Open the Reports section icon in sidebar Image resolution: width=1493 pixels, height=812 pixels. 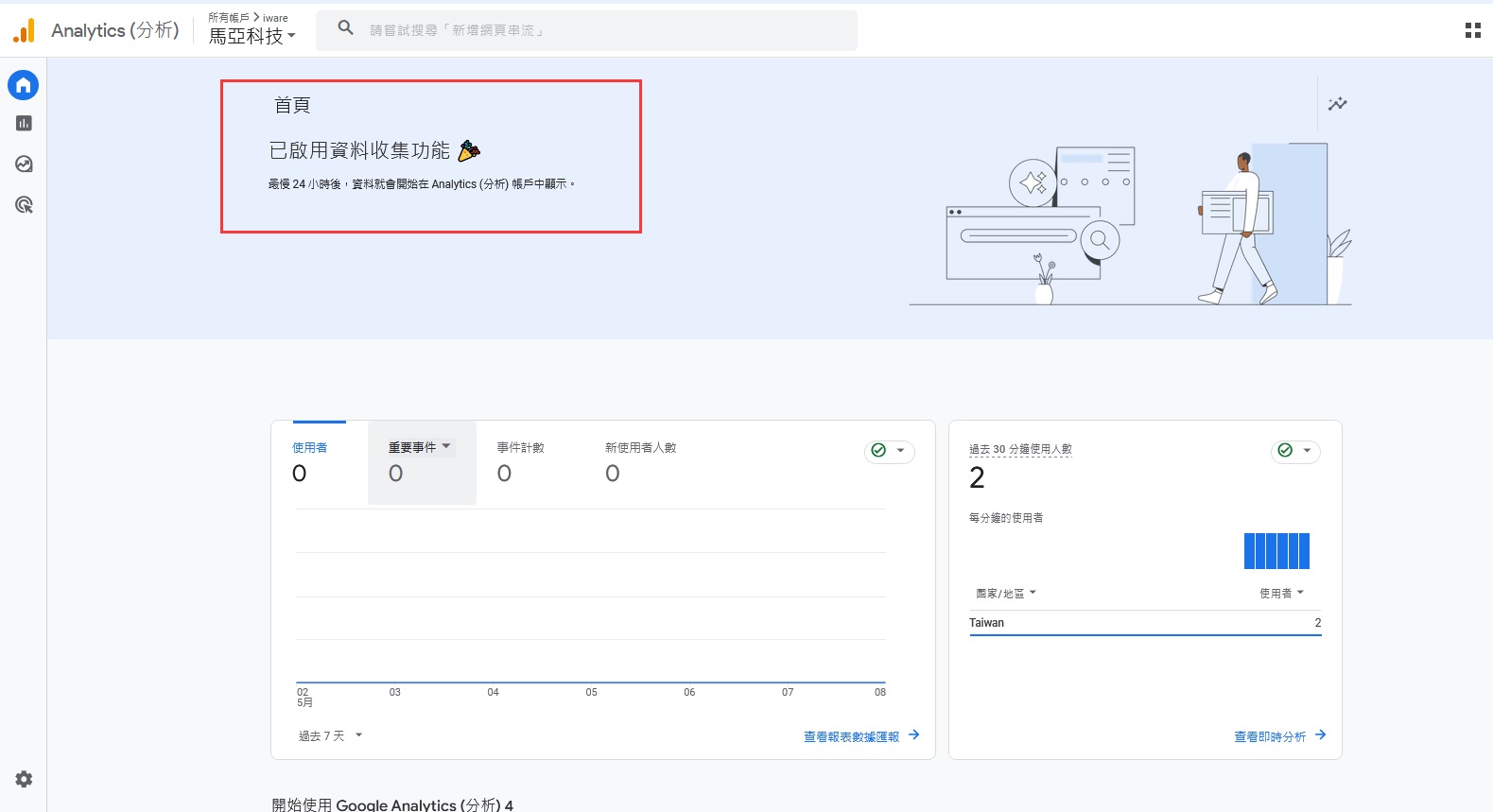pos(24,124)
